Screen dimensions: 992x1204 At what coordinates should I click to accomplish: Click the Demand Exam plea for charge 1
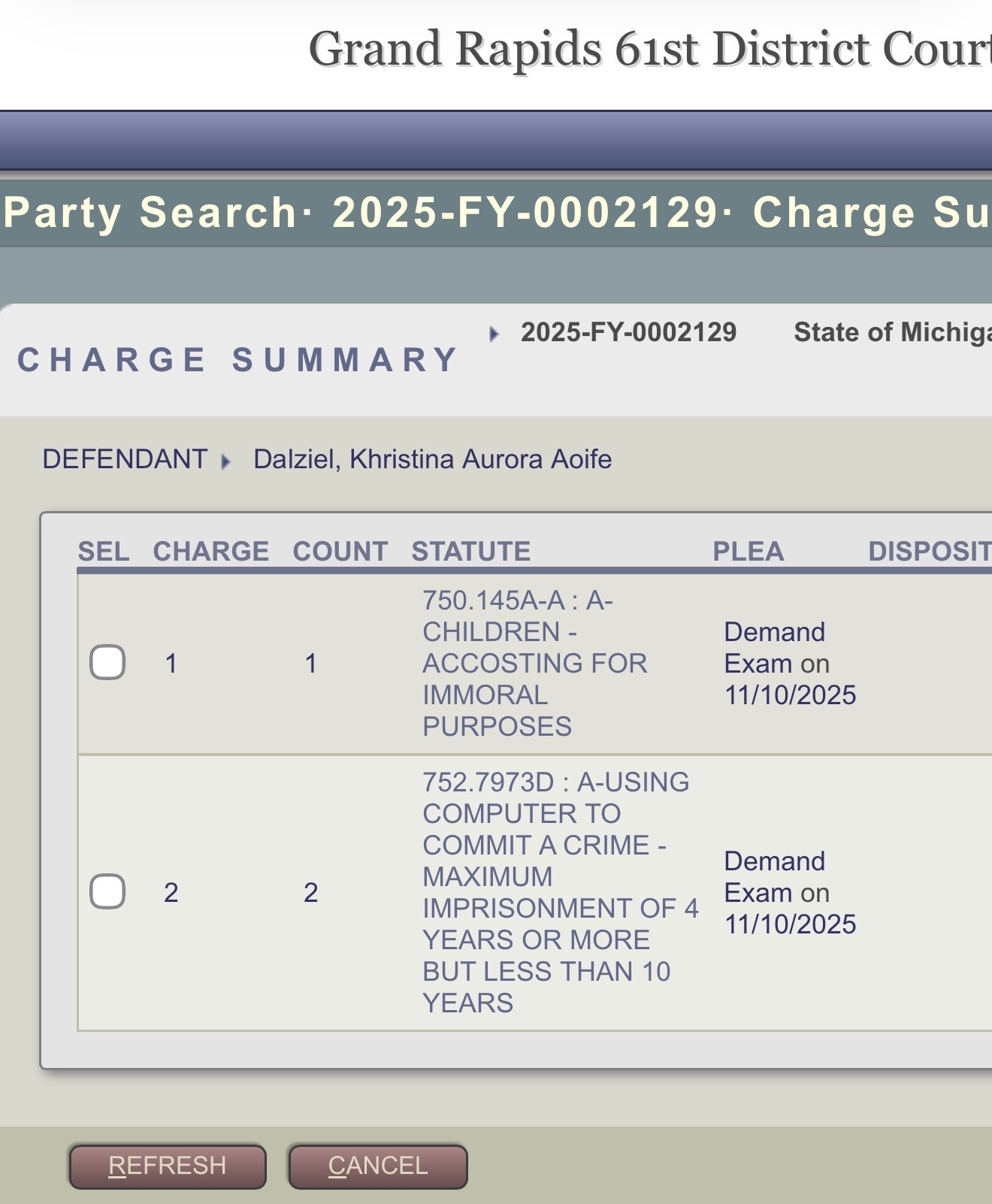point(789,663)
